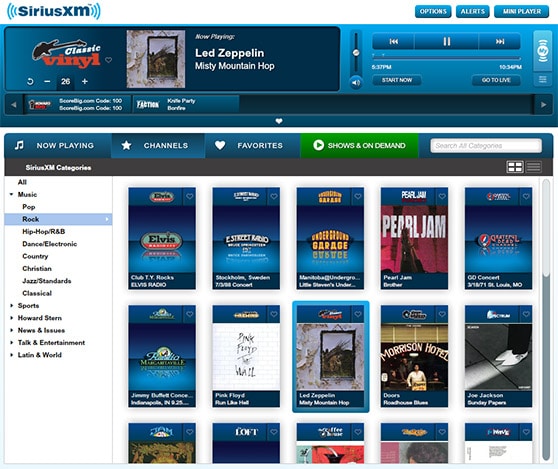Image resolution: width=558 pixels, height=469 pixels.
Task: Increase channel number with plus icon
Action: 85,81
